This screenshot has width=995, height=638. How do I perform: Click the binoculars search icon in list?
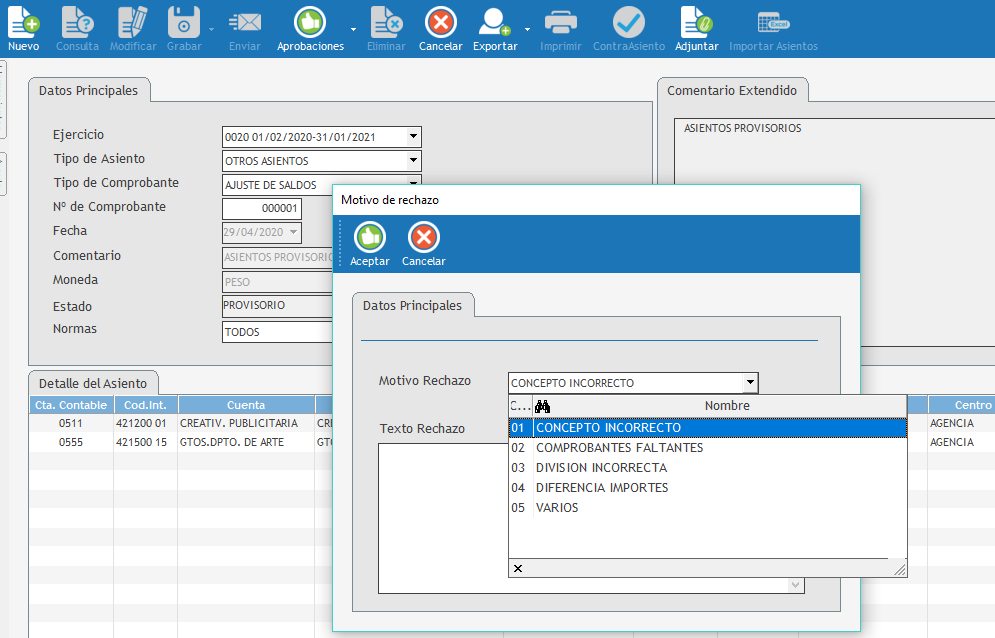tap(543, 406)
